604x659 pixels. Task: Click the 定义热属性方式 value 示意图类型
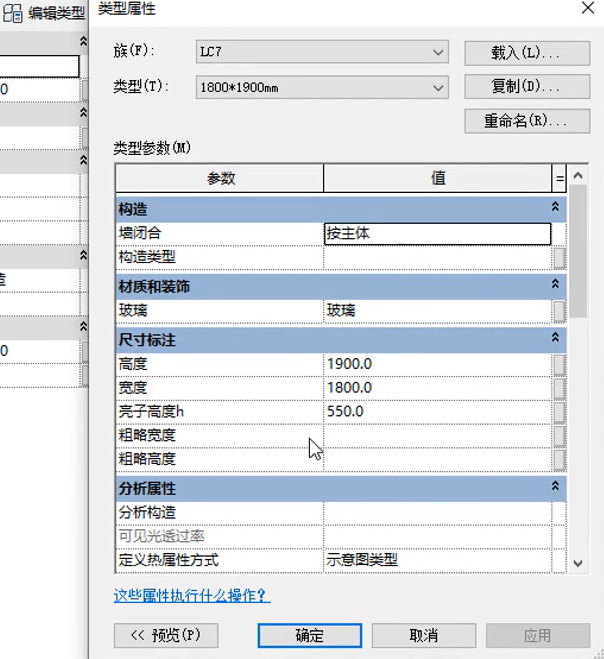(x=437, y=560)
